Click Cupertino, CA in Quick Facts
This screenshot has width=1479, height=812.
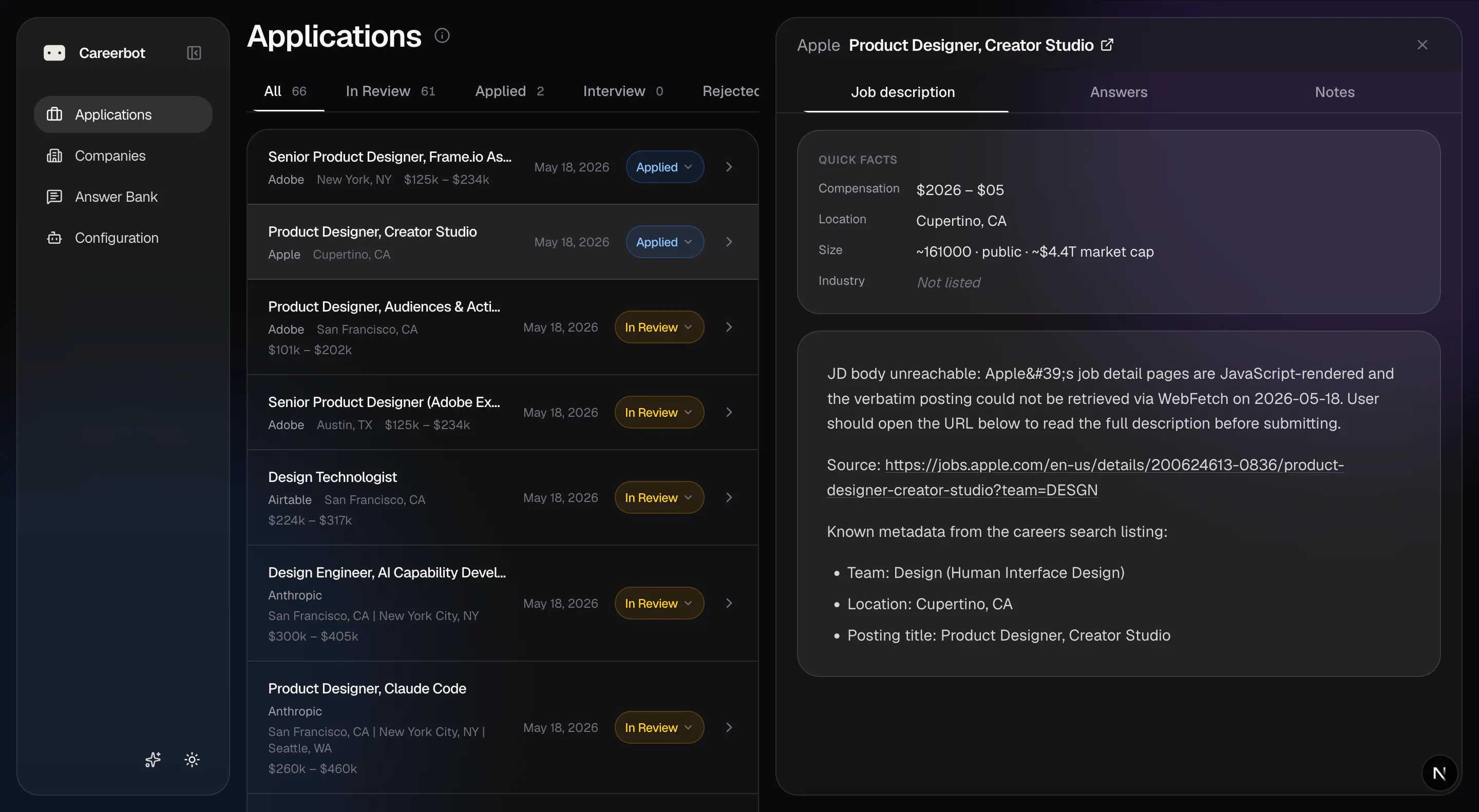tap(960, 221)
